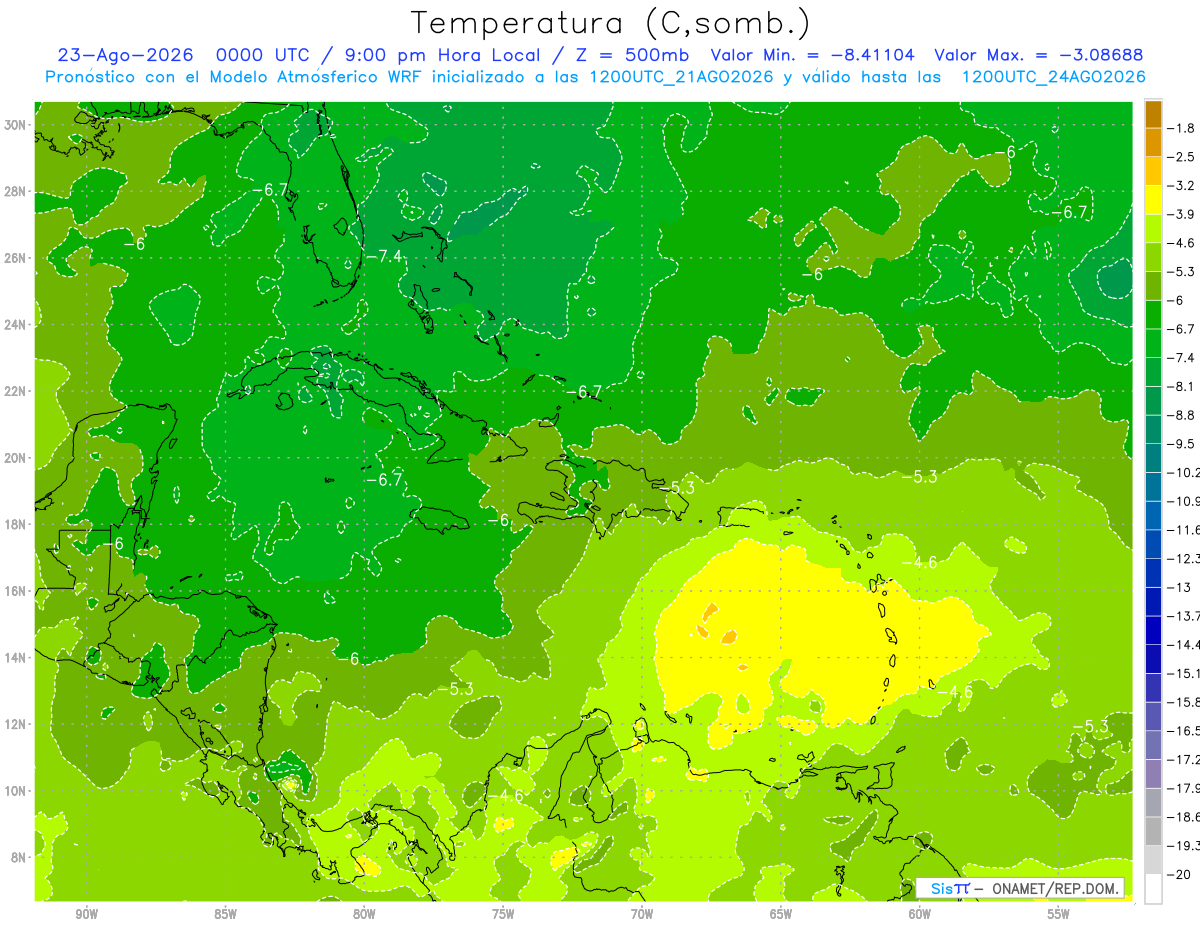Click the dark orange swatch above -1.8
Image resolution: width=1200 pixels, height=927 pixels.
[x=1153, y=114]
